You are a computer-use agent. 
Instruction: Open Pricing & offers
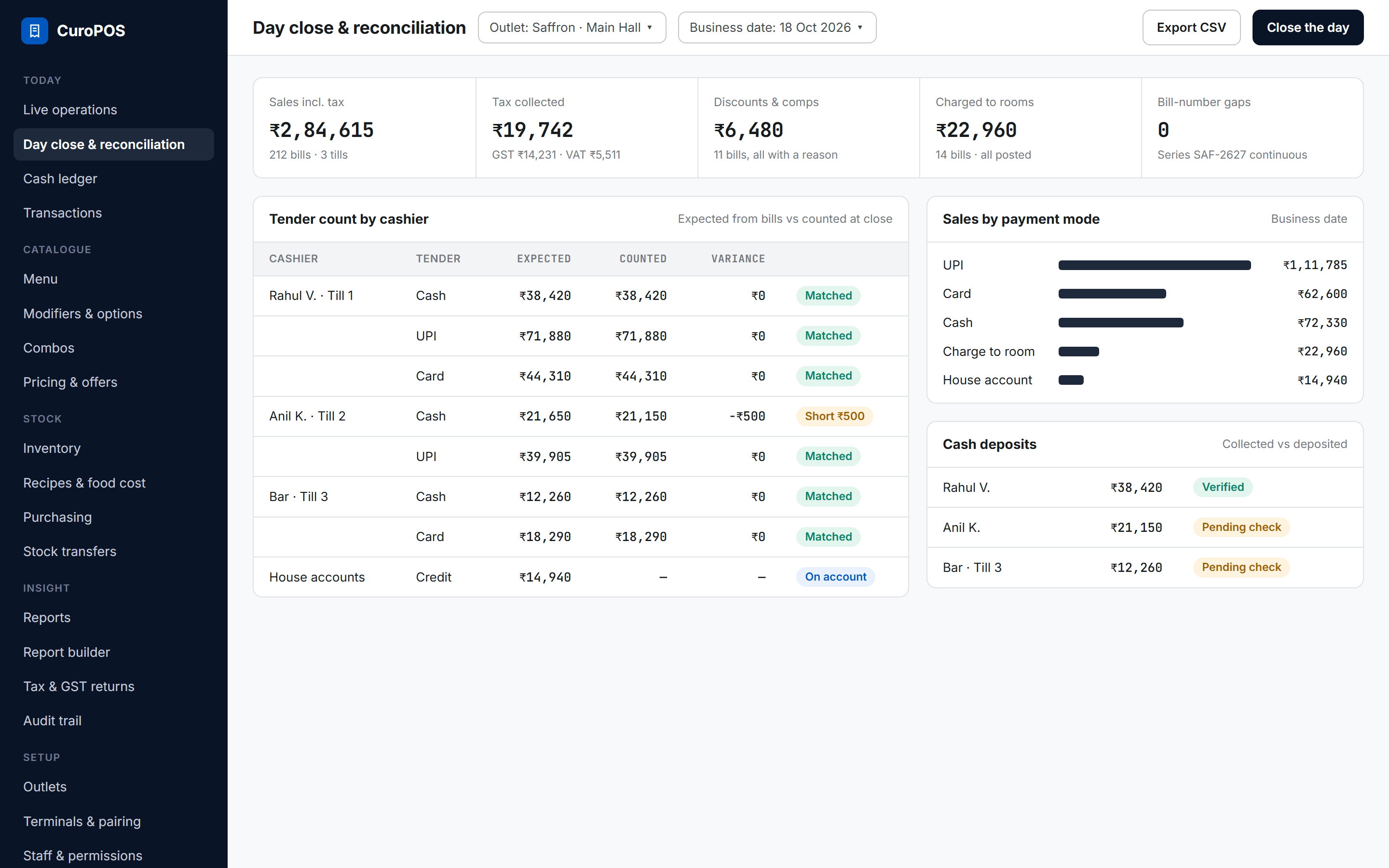114,382
